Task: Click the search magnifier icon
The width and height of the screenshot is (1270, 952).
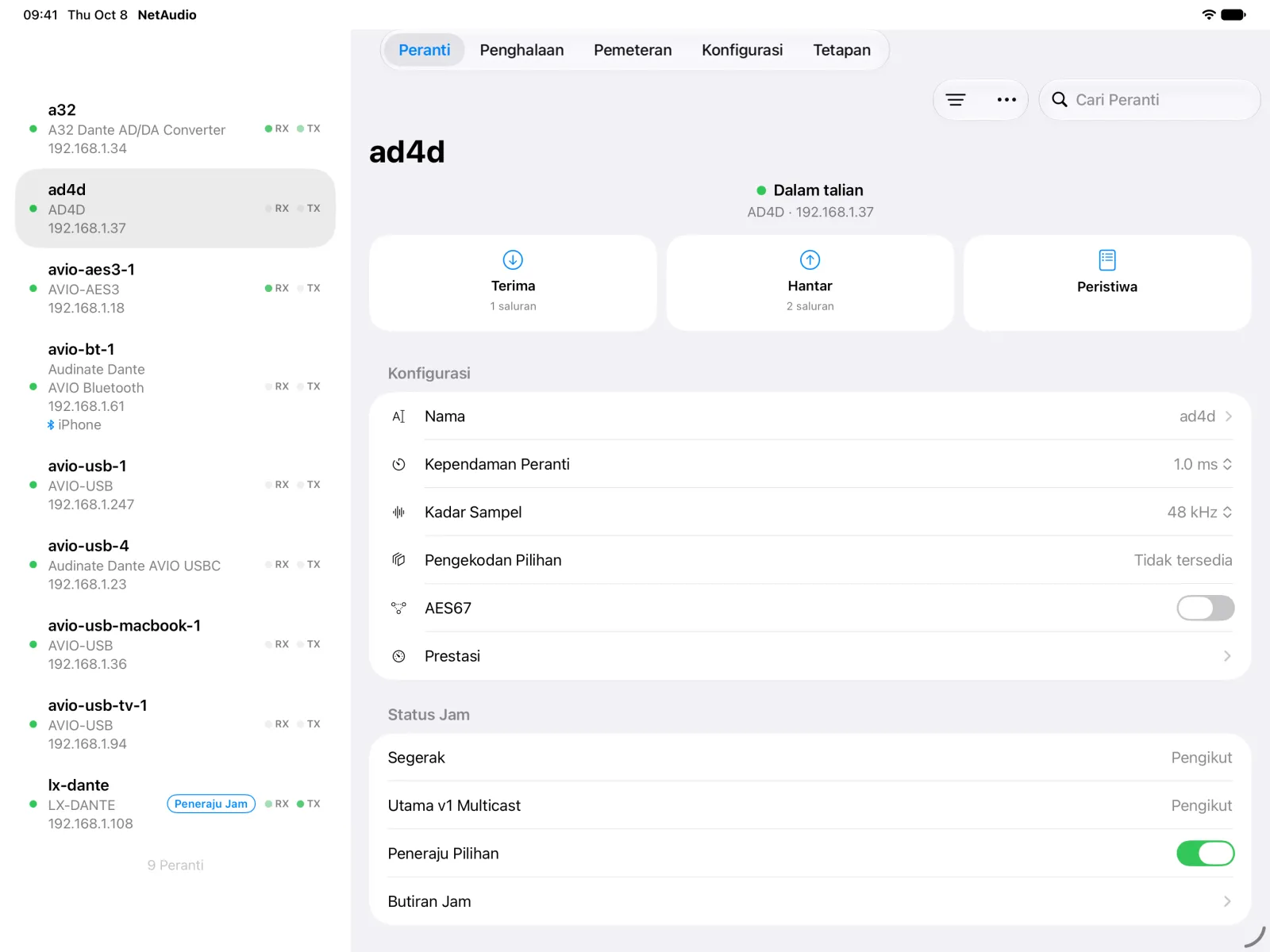Action: (1059, 100)
